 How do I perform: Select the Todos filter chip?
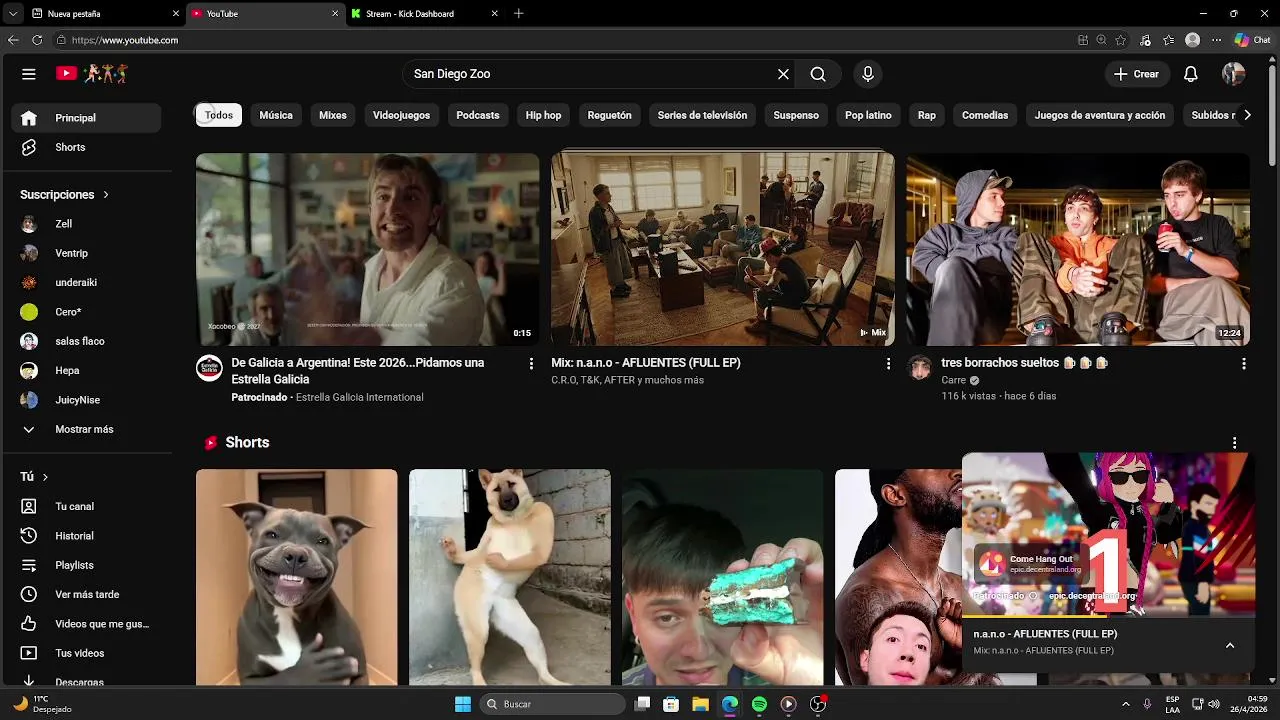click(x=219, y=115)
